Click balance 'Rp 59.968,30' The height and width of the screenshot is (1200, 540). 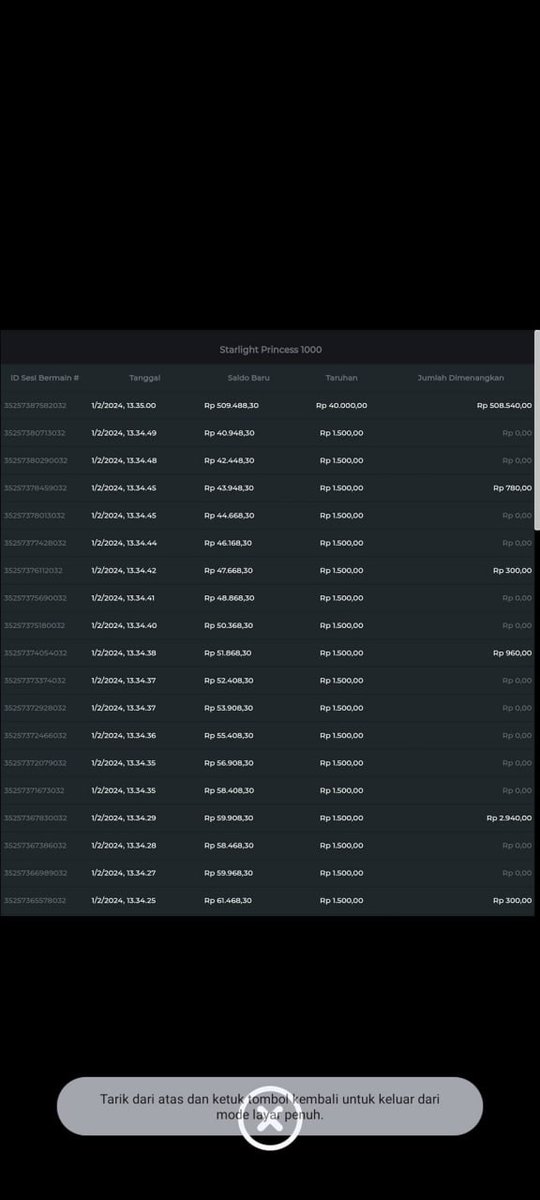[x=229, y=873]
